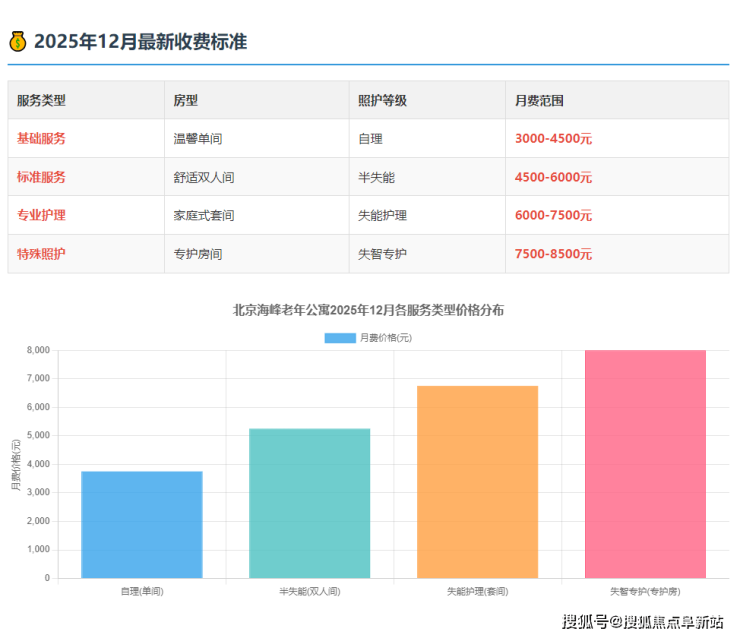Click the 月费范围 column header
740x638 pixels.
pos(539,101)
